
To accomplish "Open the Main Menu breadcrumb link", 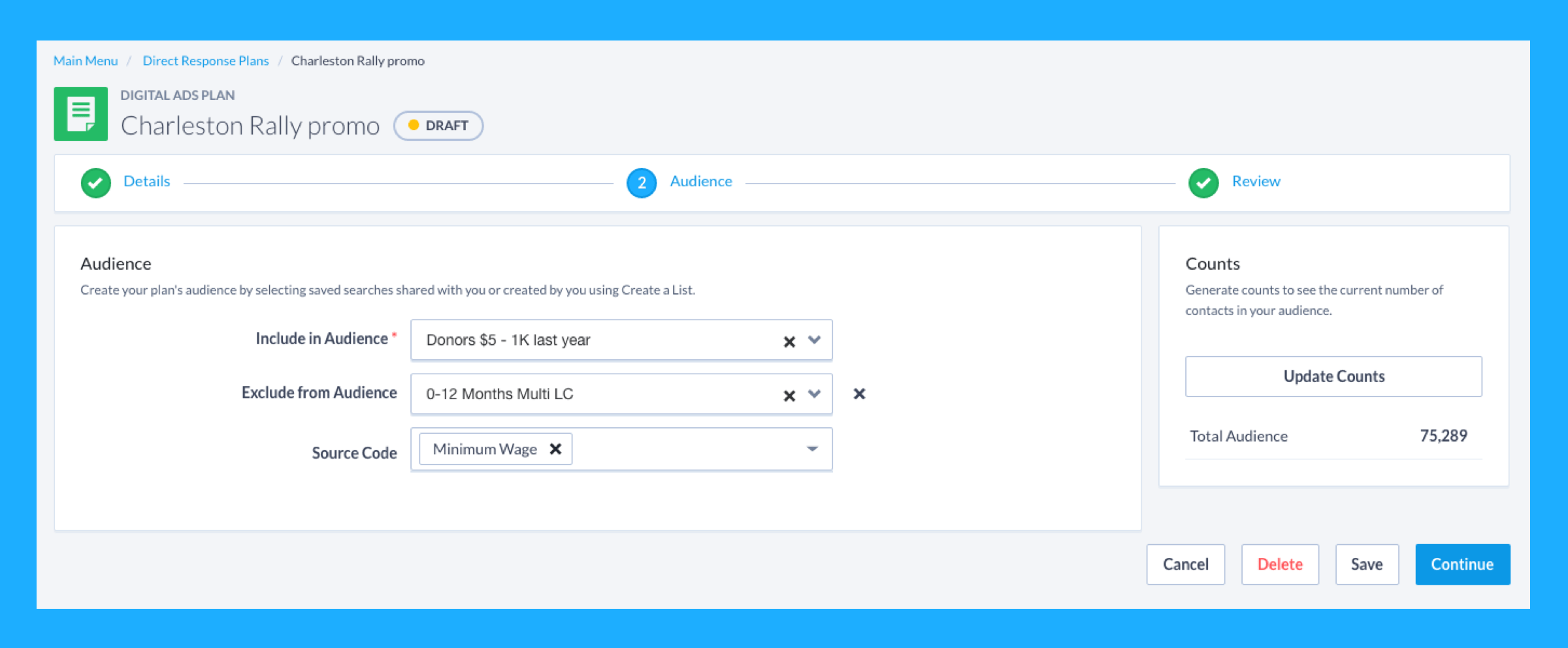I will tap(86, 61).
